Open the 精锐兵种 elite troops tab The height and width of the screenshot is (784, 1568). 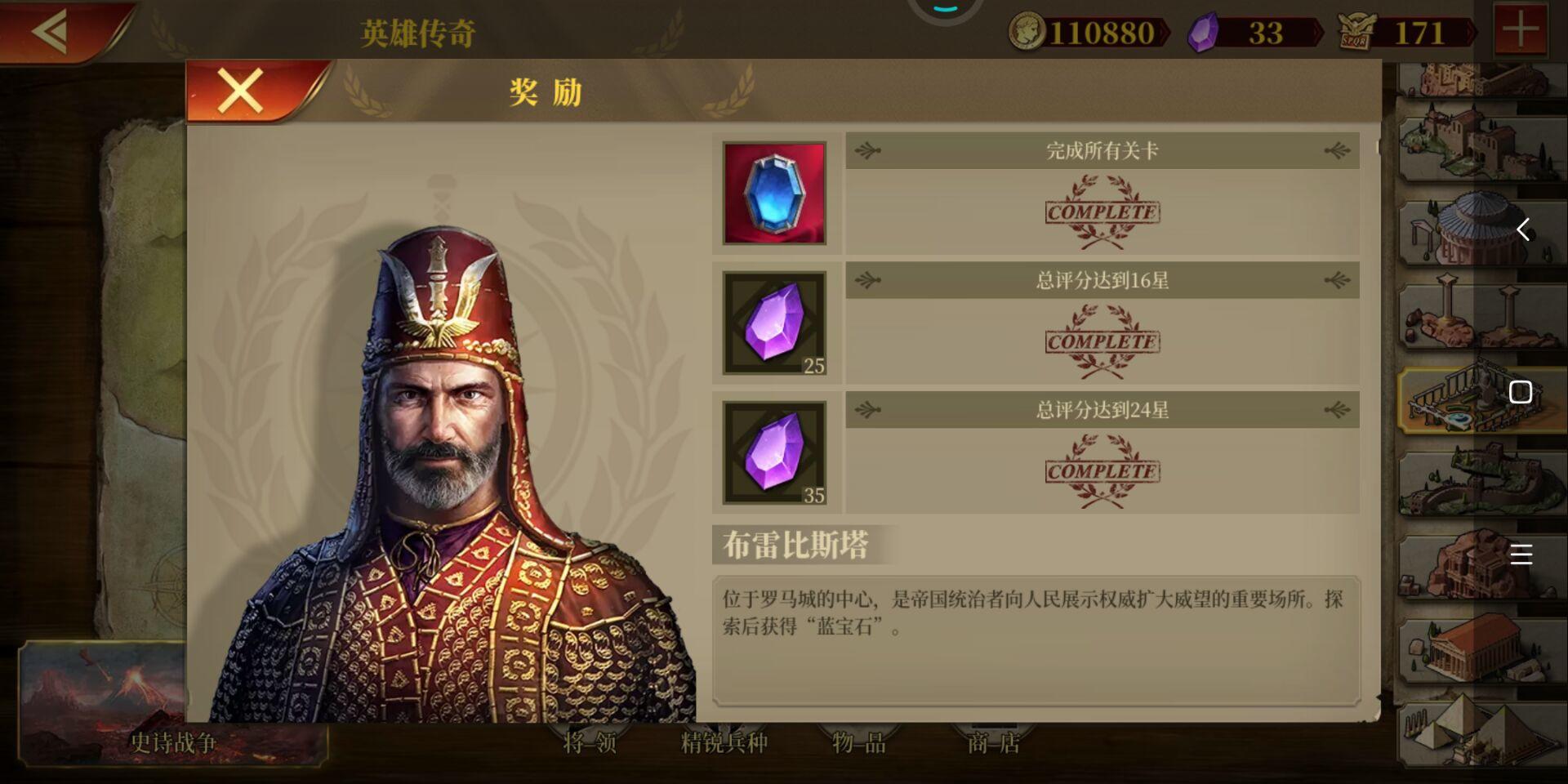(724, 742)
